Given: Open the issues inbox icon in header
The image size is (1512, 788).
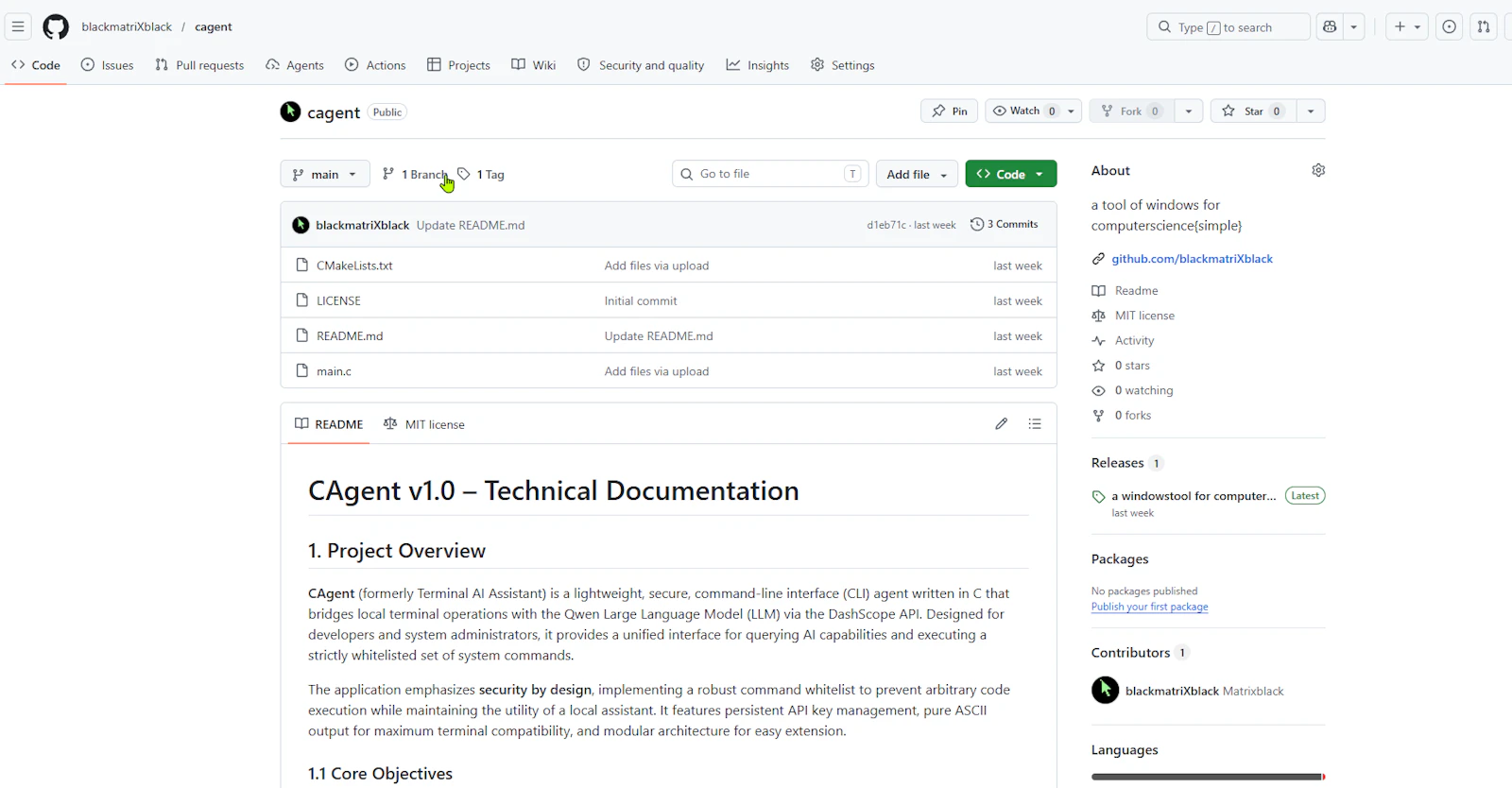Looking at the screenshot, I should [1450, 26].
